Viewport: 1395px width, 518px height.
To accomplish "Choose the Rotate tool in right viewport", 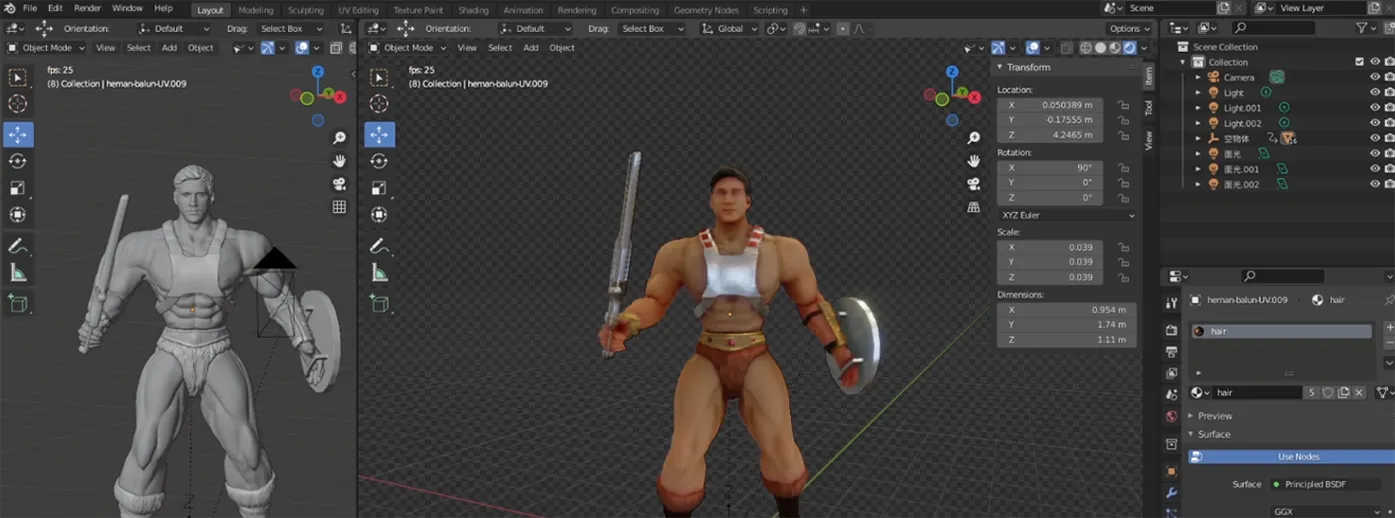I will pyautogui.click(x=379, y=161).
